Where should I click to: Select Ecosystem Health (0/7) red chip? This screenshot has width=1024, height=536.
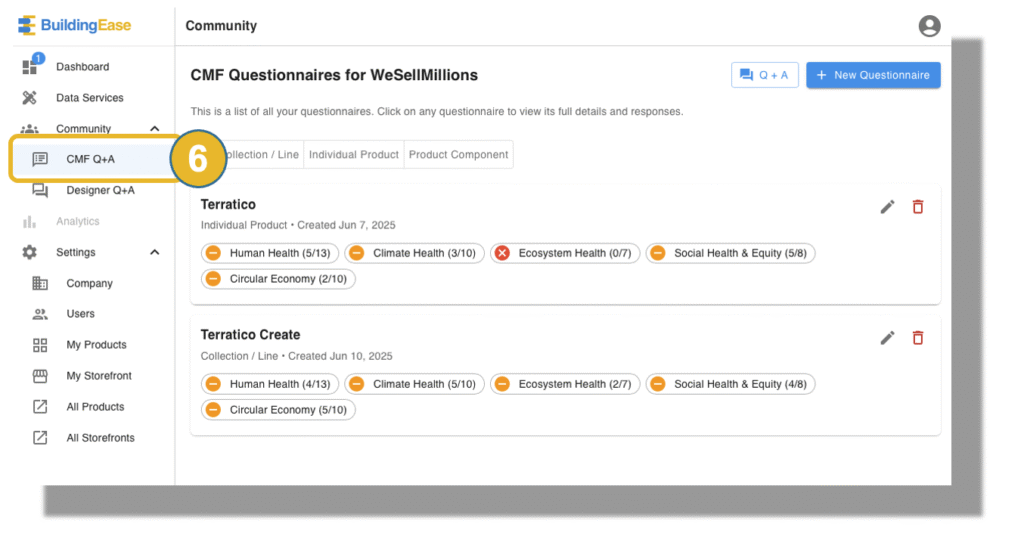565,253
